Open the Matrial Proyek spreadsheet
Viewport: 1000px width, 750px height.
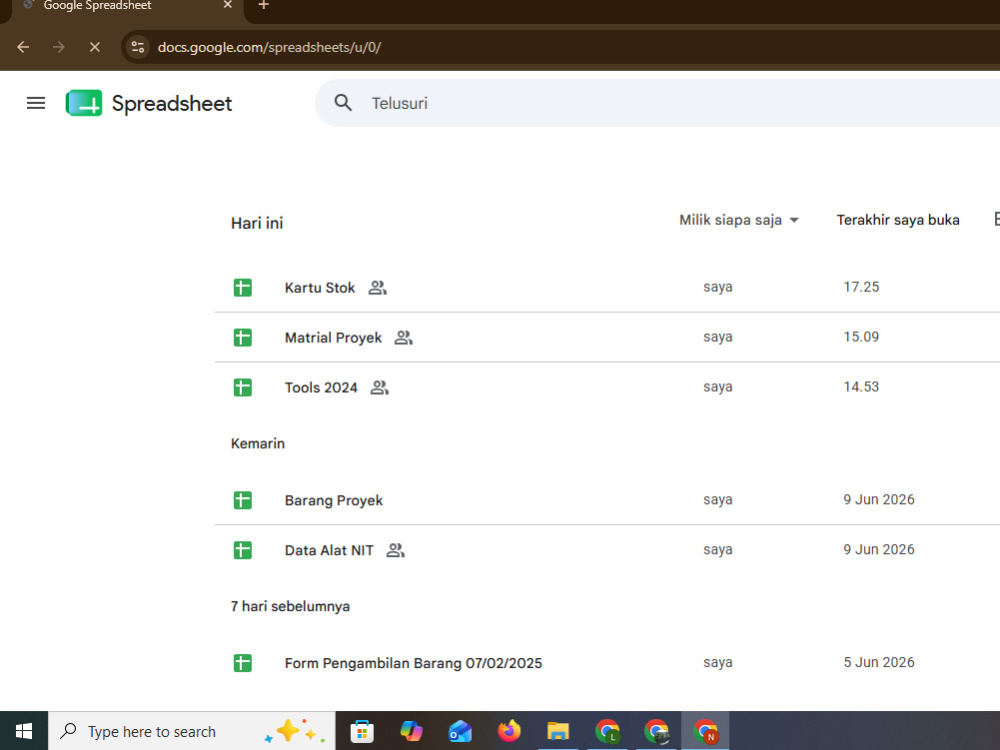[333, 337]
